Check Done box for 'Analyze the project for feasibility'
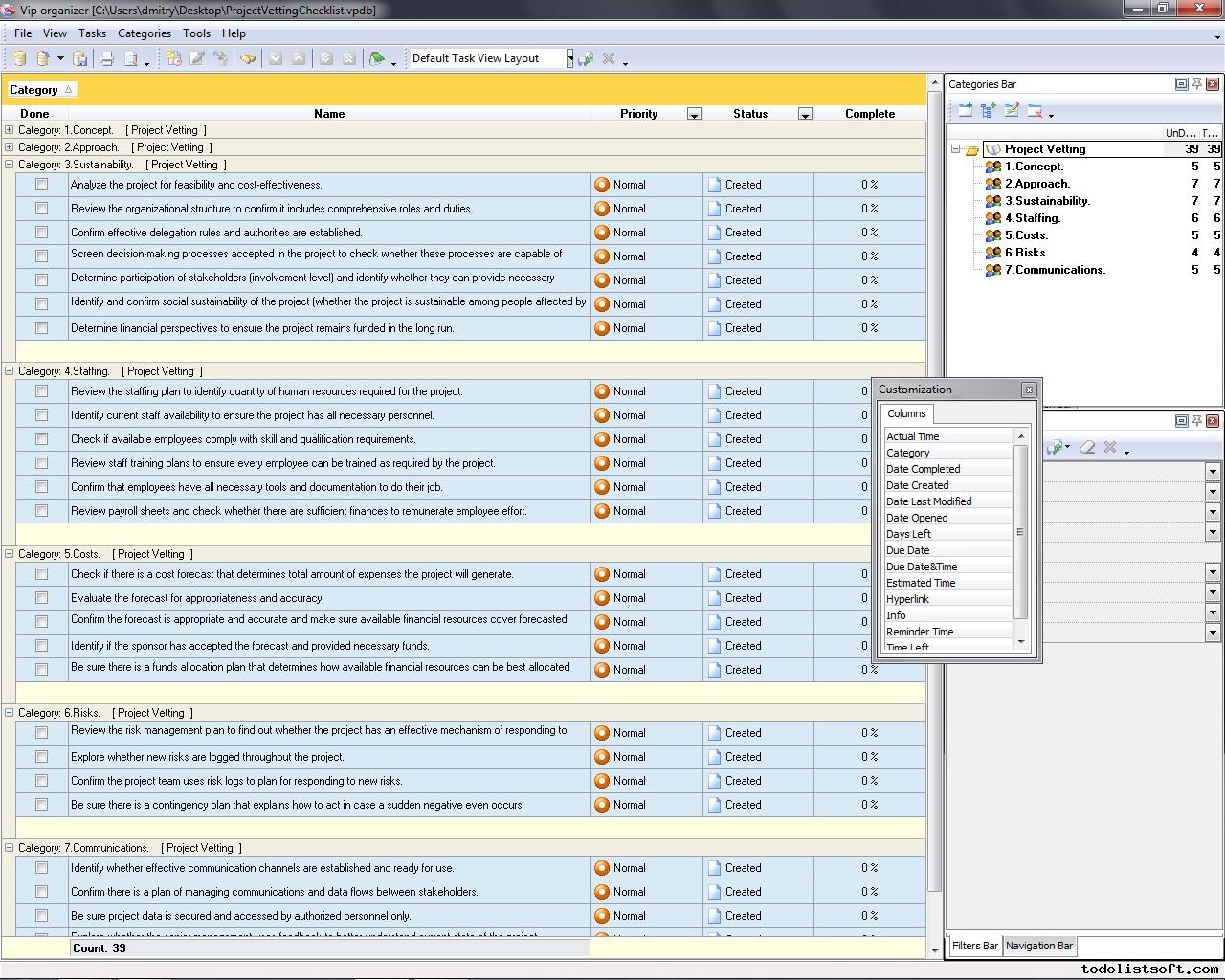1225x980 pixels. [41, 185]
